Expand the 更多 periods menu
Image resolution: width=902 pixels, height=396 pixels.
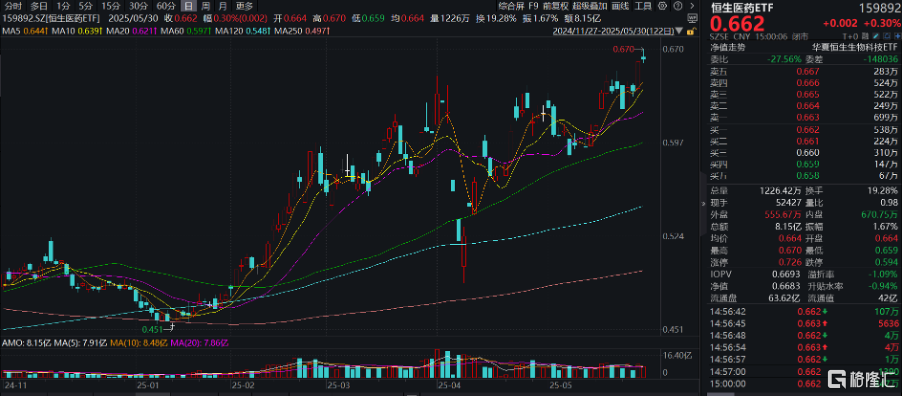[x=244, y=6]
